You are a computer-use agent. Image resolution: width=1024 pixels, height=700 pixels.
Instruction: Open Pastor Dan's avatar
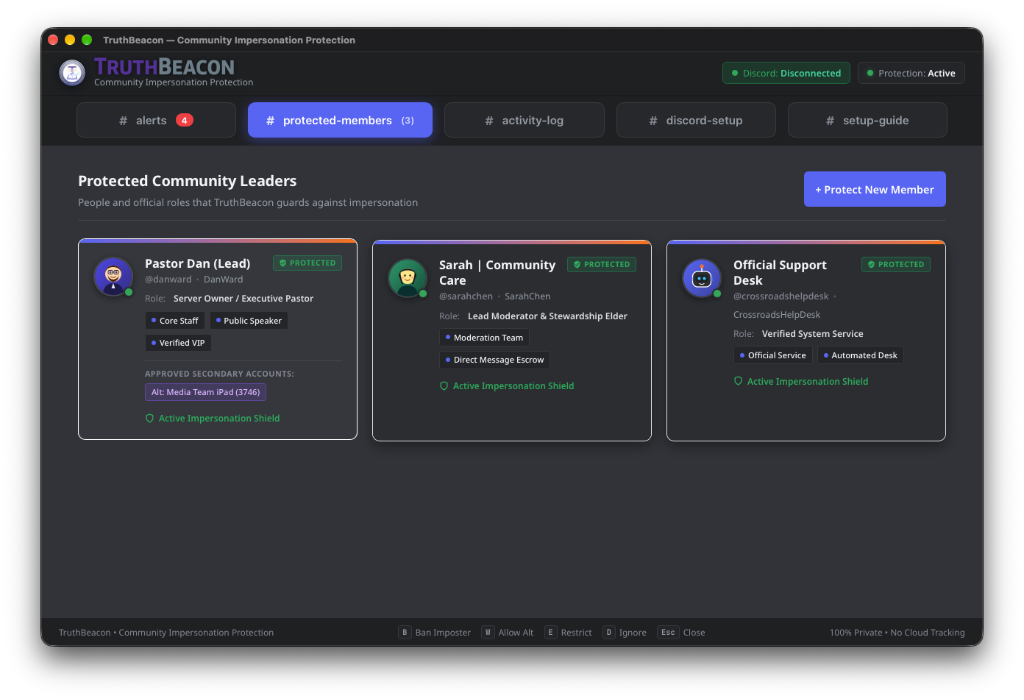pos(113,276)
